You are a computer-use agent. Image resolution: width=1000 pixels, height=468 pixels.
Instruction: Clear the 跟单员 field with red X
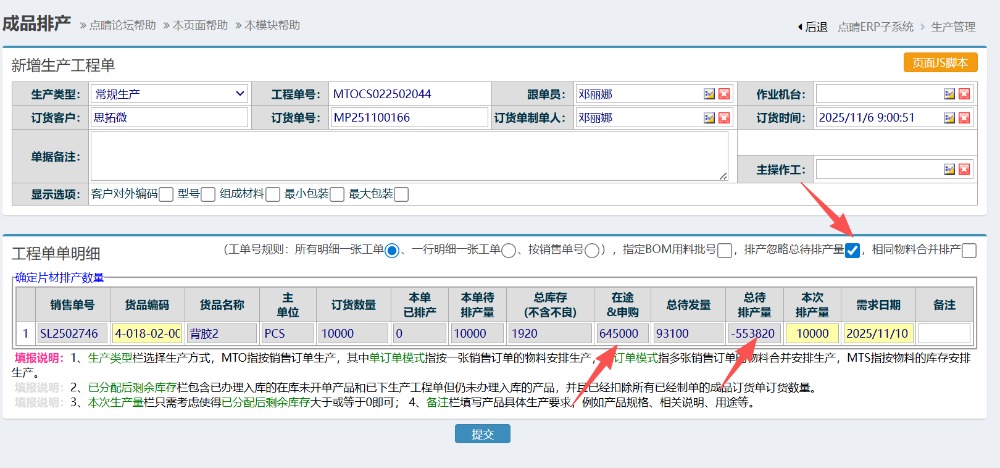(724, 94)
